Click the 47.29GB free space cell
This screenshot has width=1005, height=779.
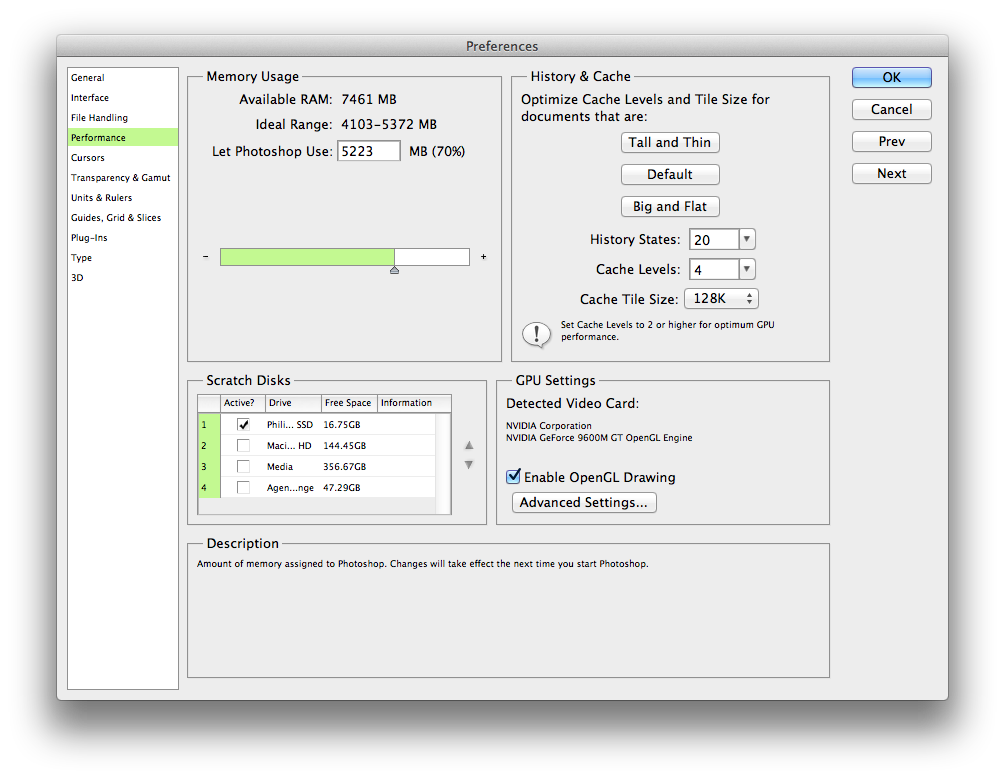pyautogui.click(x=342, y=489)
